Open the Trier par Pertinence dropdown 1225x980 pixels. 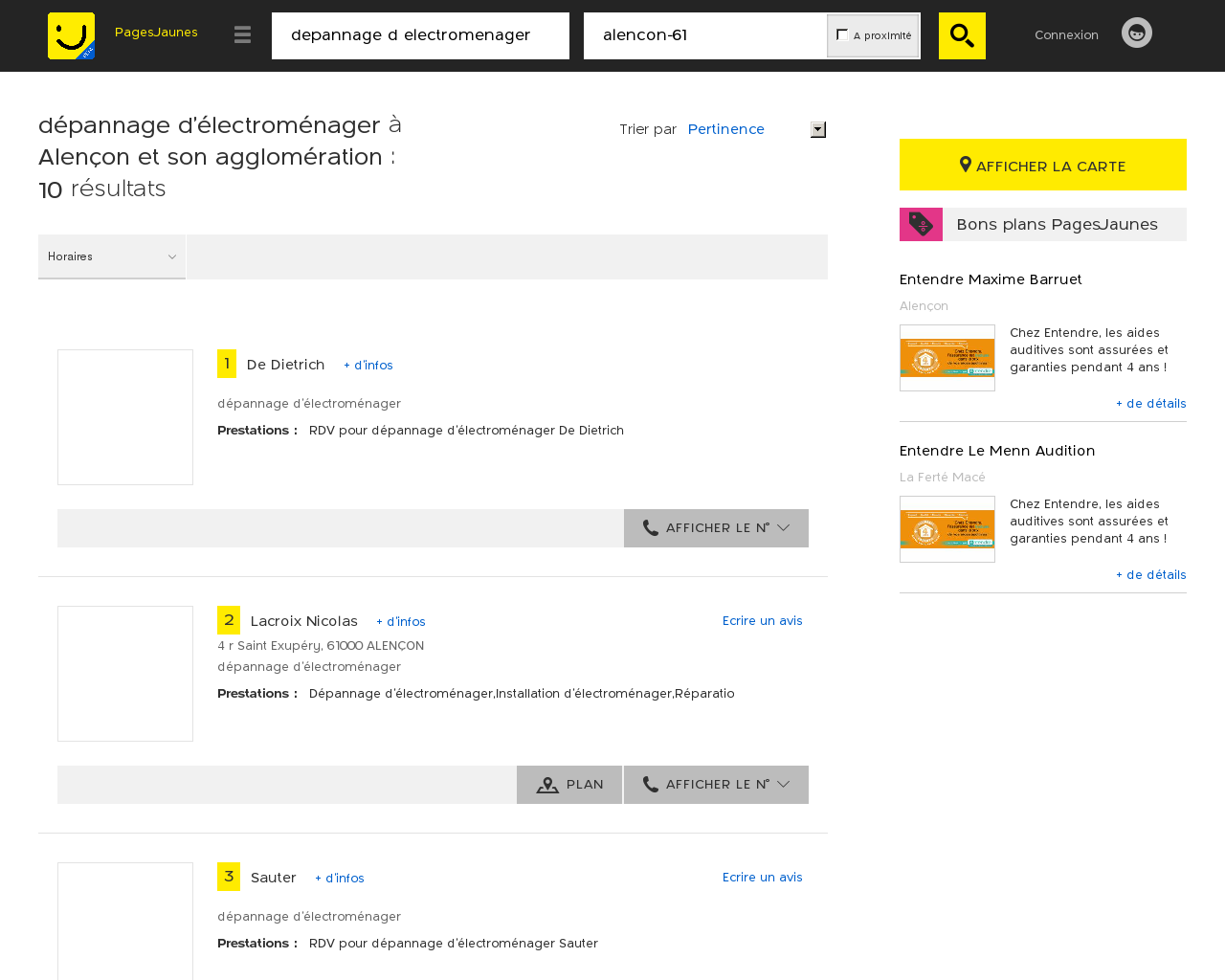click(x=756, y=129)
